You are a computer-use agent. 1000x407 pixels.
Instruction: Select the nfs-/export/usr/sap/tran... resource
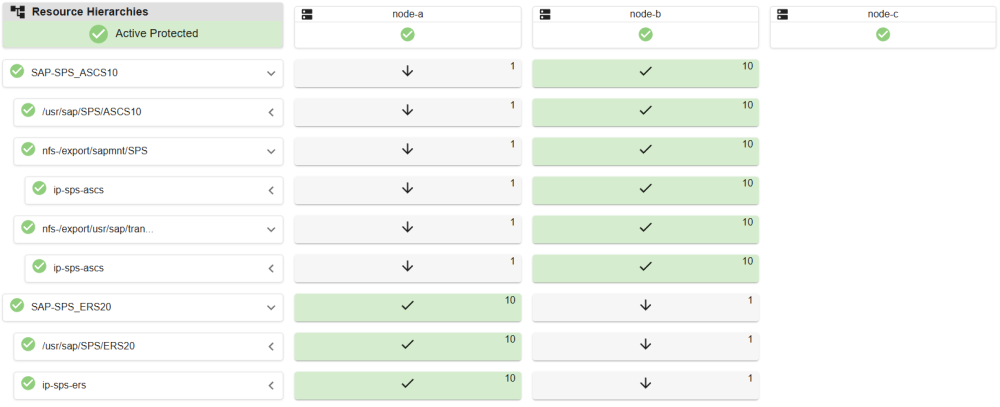click(98, 229)
